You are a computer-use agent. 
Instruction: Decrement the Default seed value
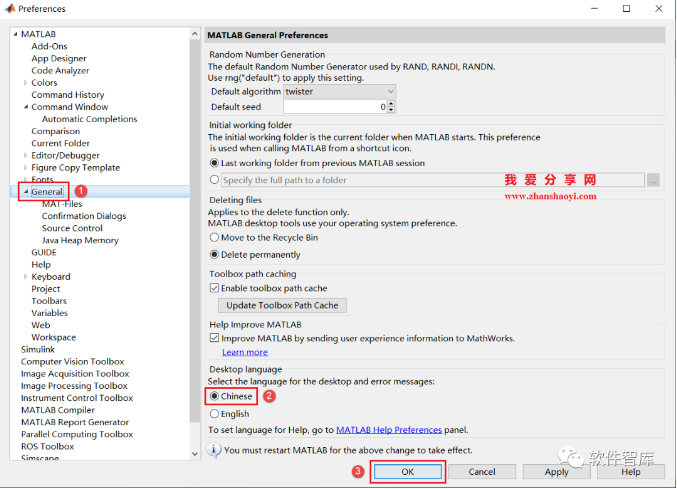(391, 110)
